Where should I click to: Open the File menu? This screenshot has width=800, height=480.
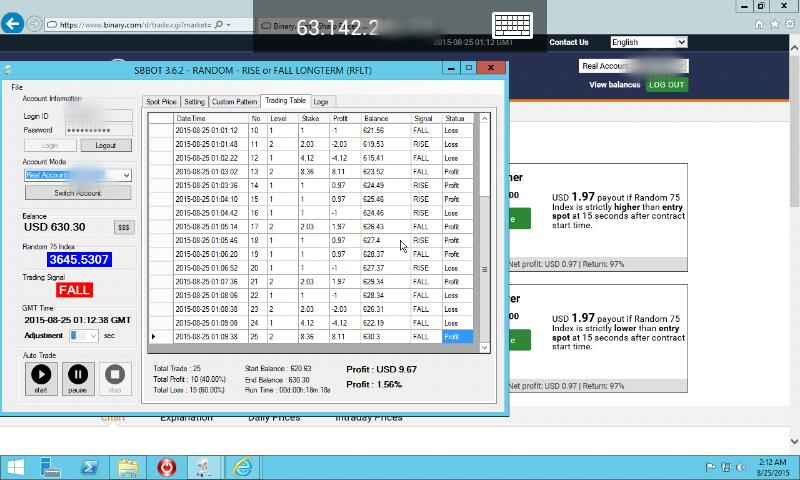coord(17,87)
